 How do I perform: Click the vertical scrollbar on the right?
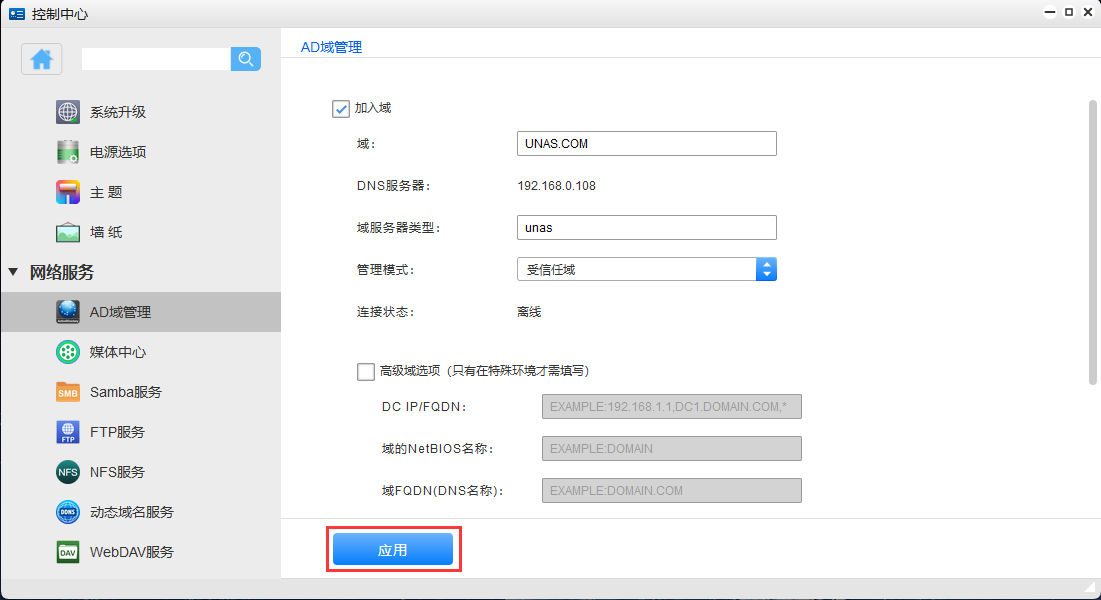click(x=1092, y=240)
